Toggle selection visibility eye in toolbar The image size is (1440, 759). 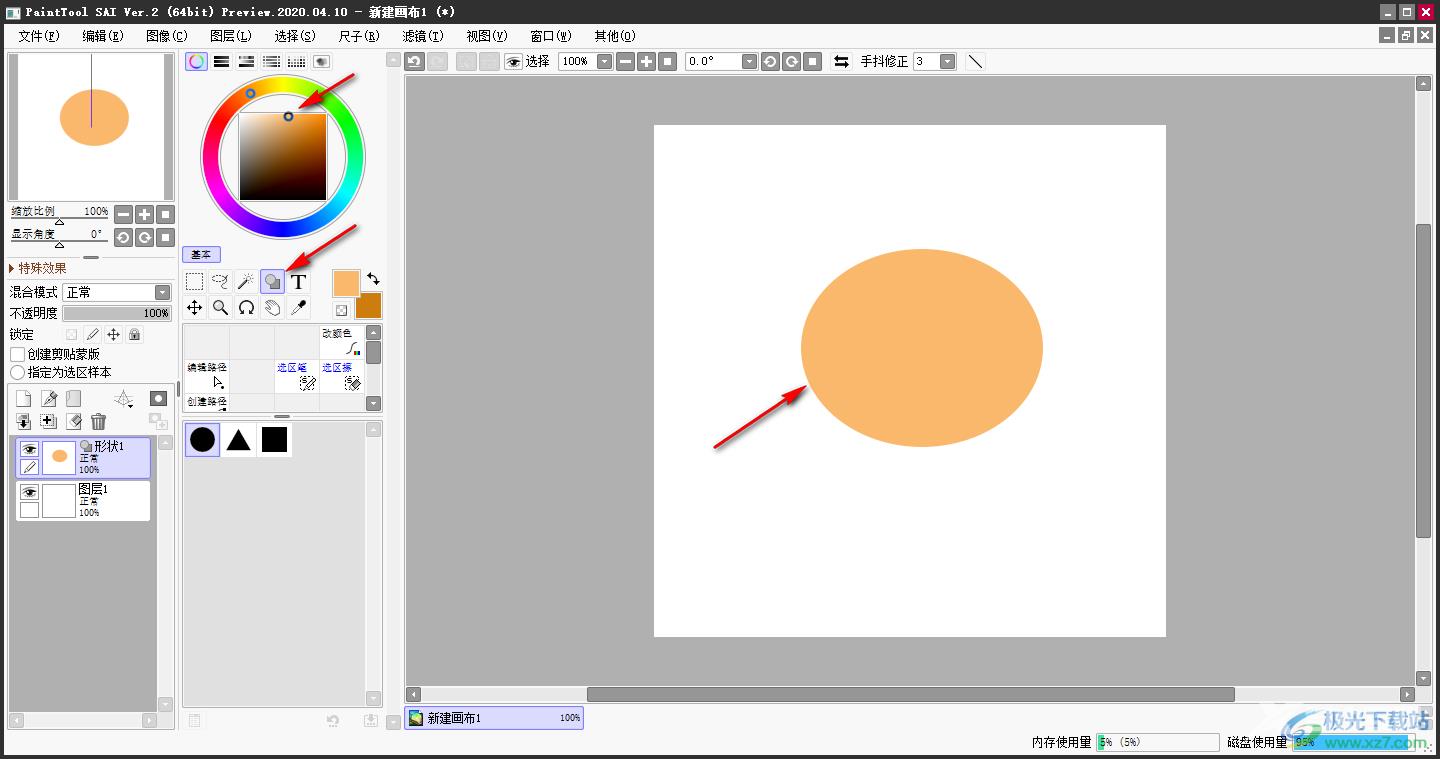514,61
